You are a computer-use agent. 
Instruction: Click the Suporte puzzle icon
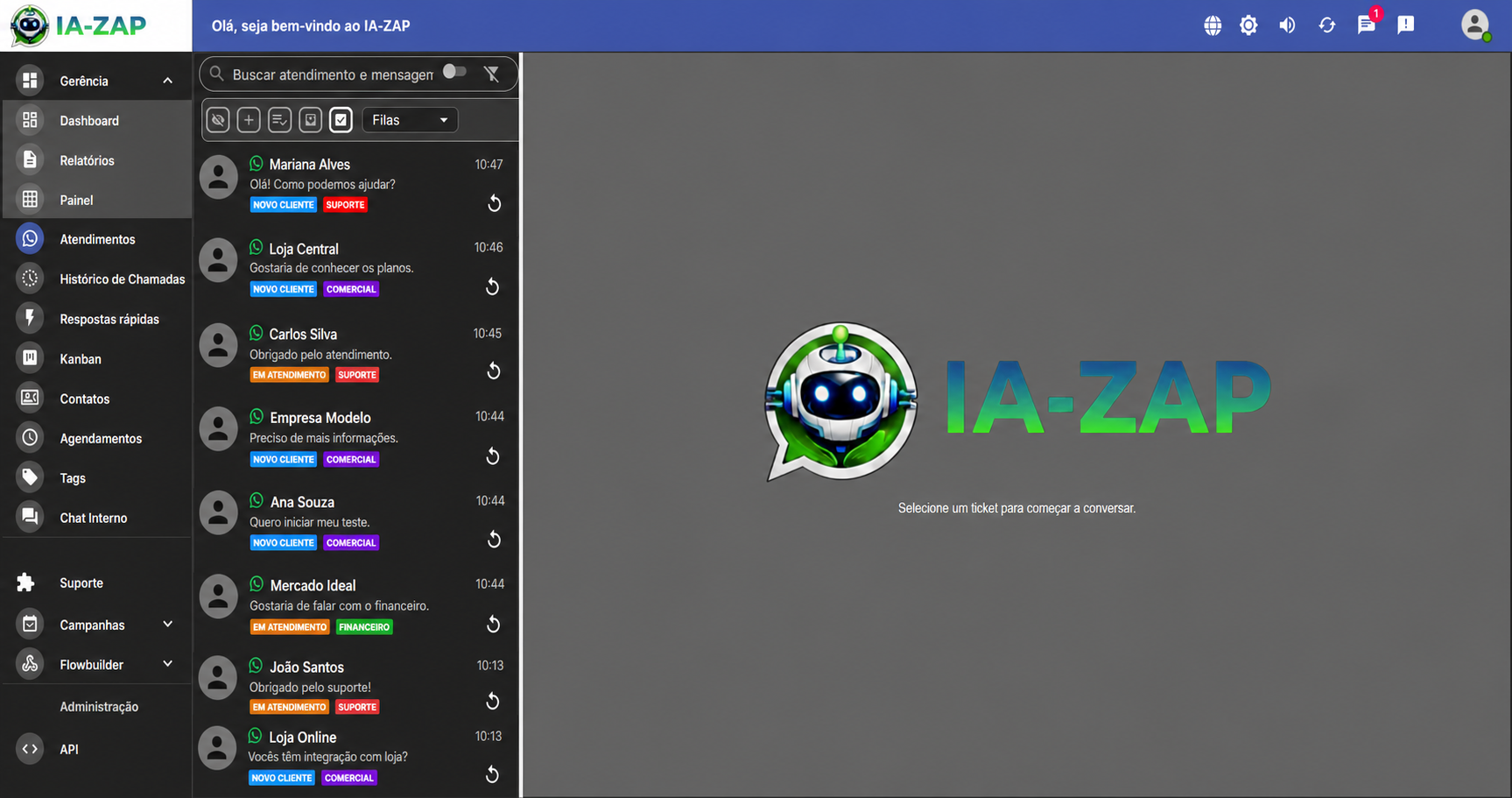(x=26, y=583)
